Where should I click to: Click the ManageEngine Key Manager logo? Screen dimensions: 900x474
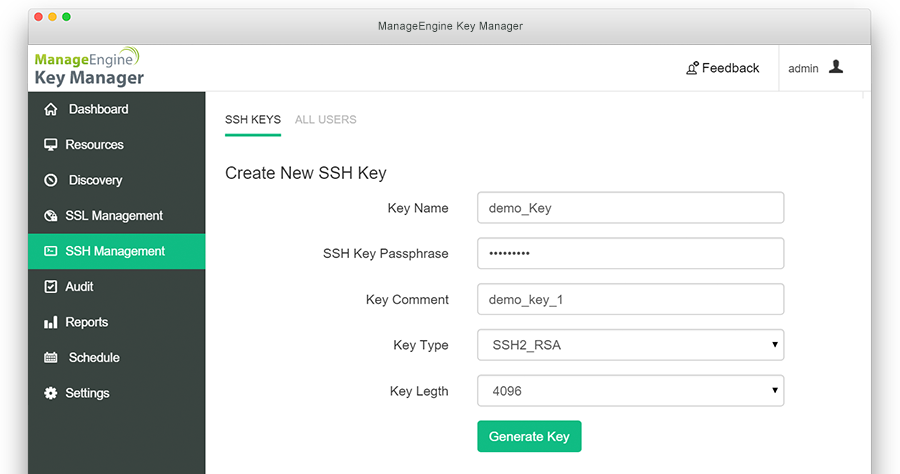[x=89, y=67]
